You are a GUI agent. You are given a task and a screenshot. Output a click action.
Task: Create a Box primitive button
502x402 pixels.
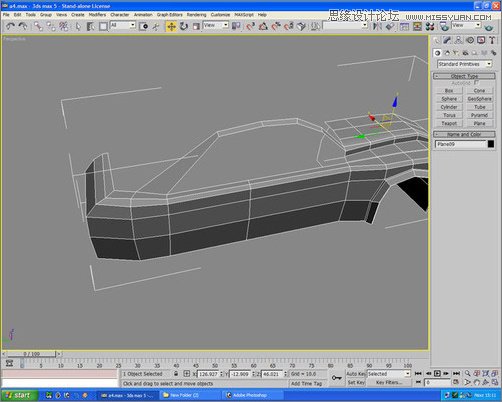pyautogui.click(x=449, y=91)
